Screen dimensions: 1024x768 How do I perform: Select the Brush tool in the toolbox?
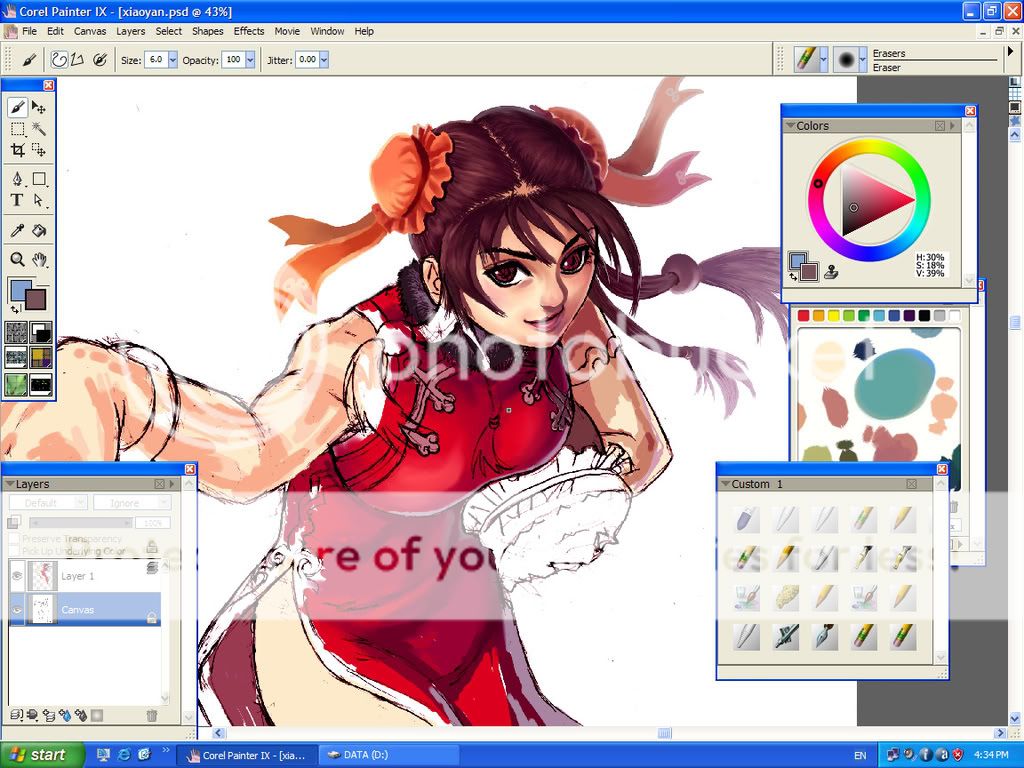(18, 106)
